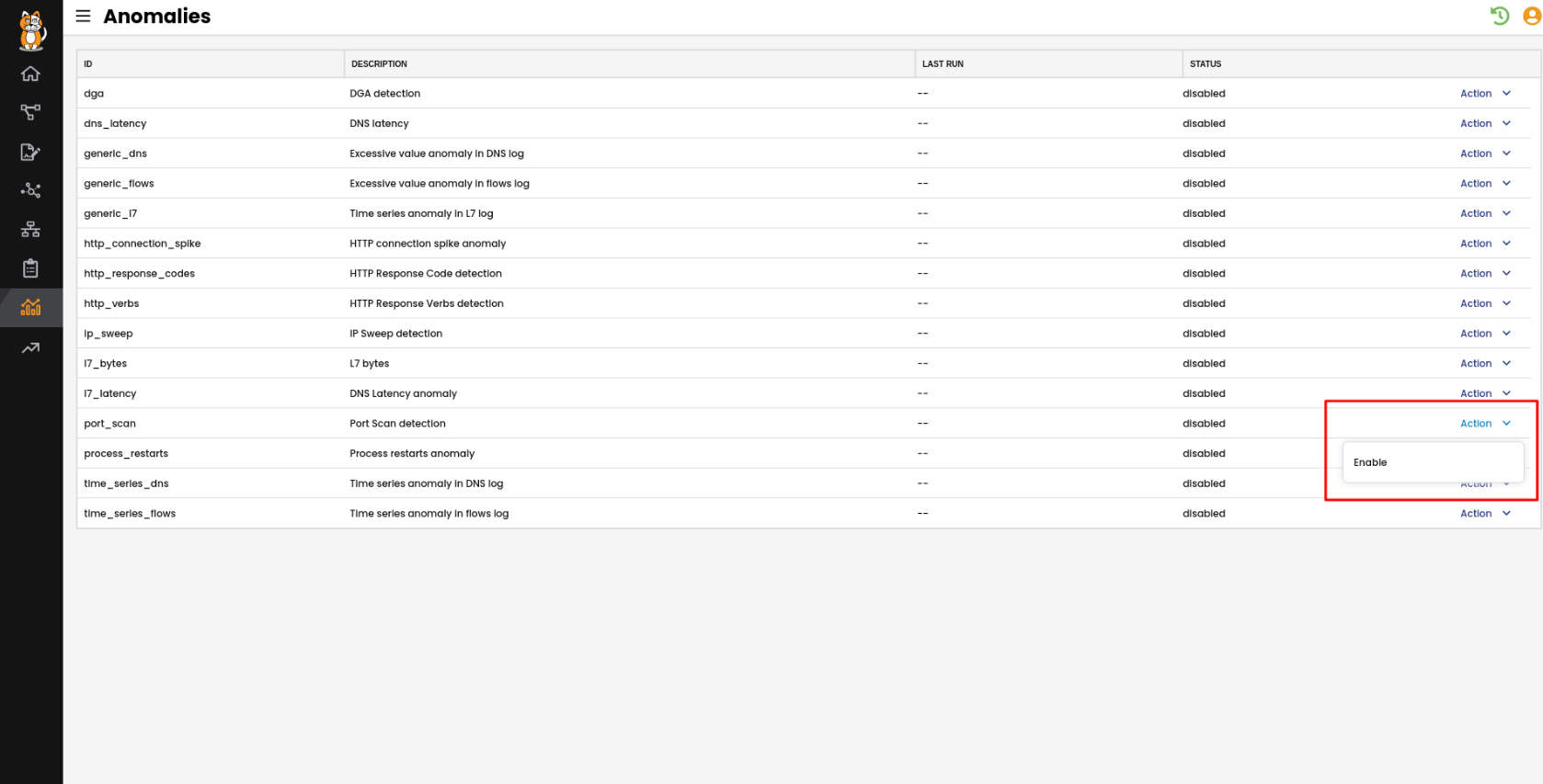The height and width of the screenshot is (784, 1543).
Task: Select the process_restarts ID cell
Action: coord(126,454)
